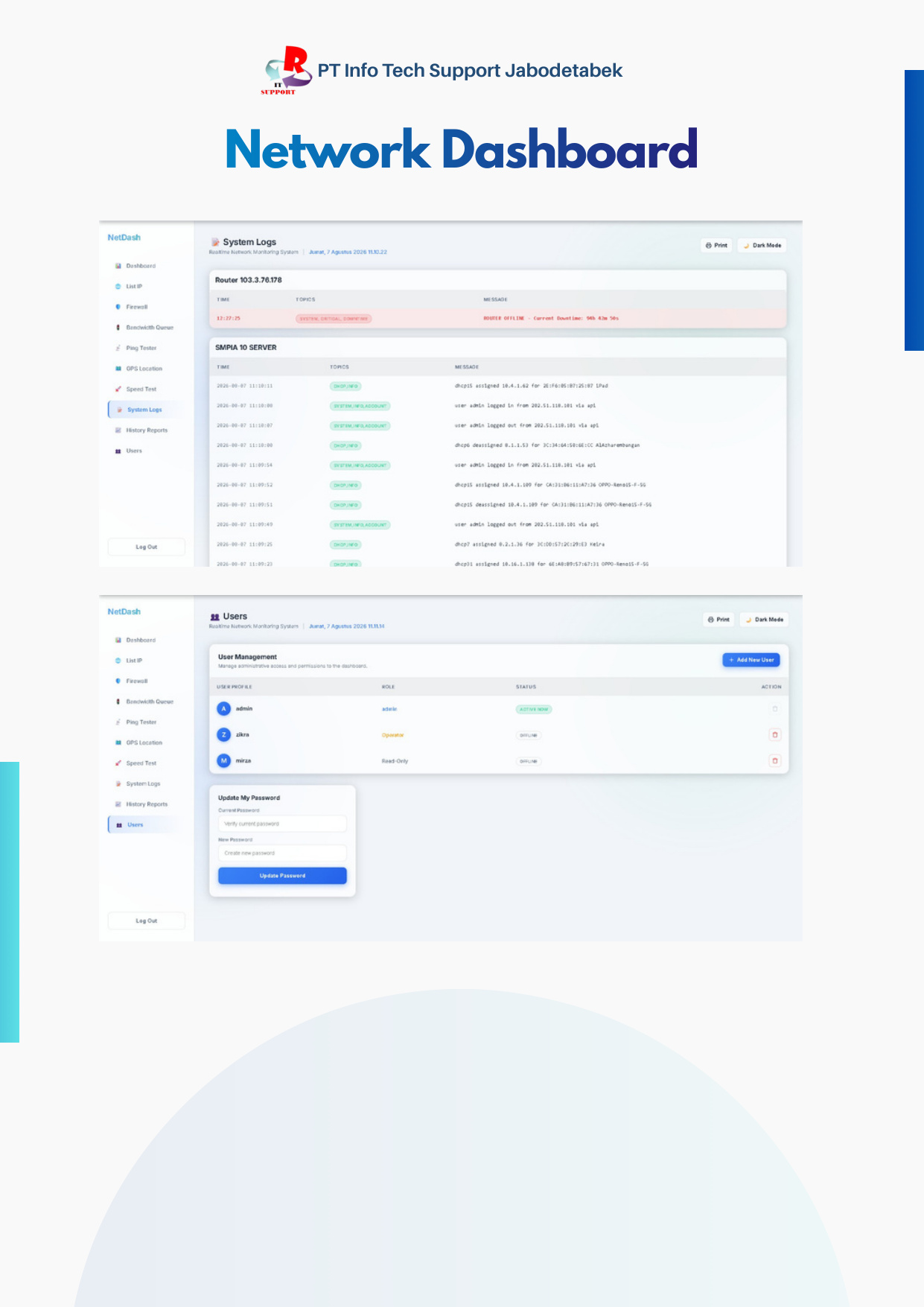The width and height of the screenshot is (924, 1307).
Task: Select active Users item in lower sidebar
Action: (x=145, y=824)
